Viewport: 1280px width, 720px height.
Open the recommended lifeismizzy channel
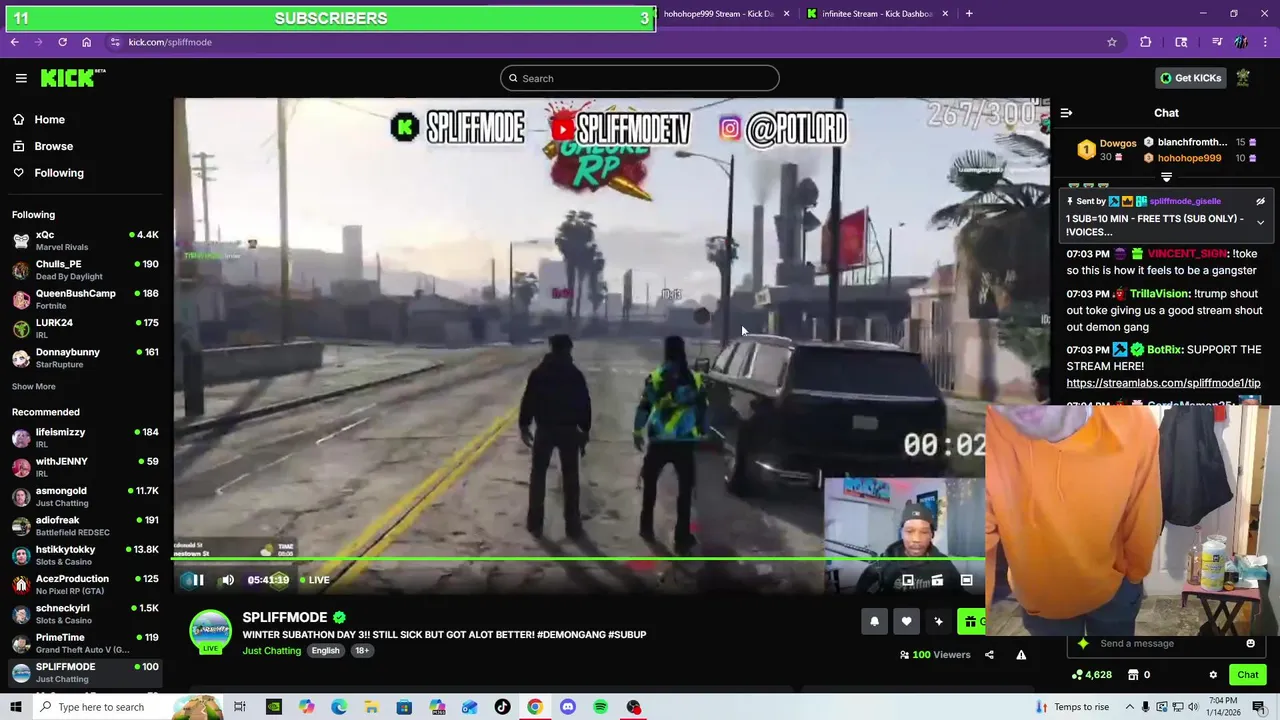[85, 438]
